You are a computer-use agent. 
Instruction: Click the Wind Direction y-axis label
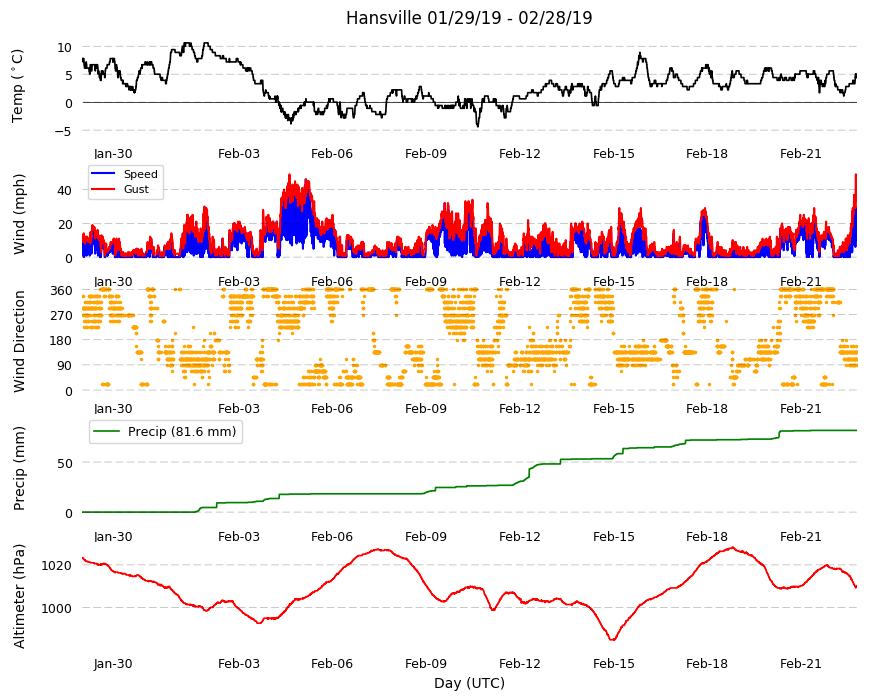pyautogui.click(x=19, y=341)
